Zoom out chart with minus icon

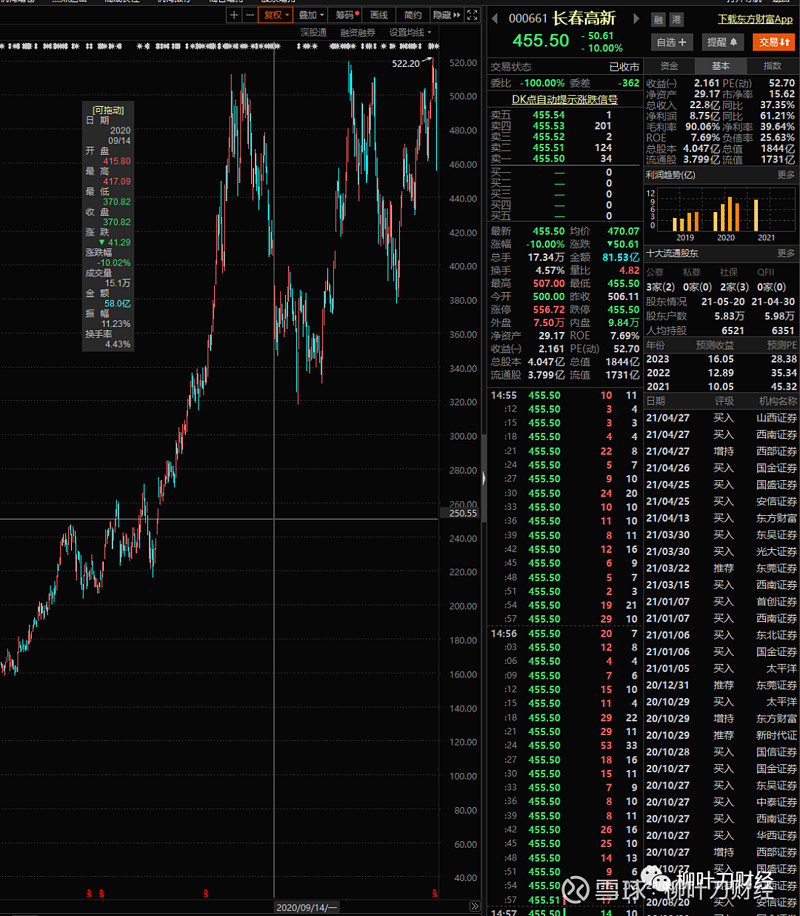(248, 15)
